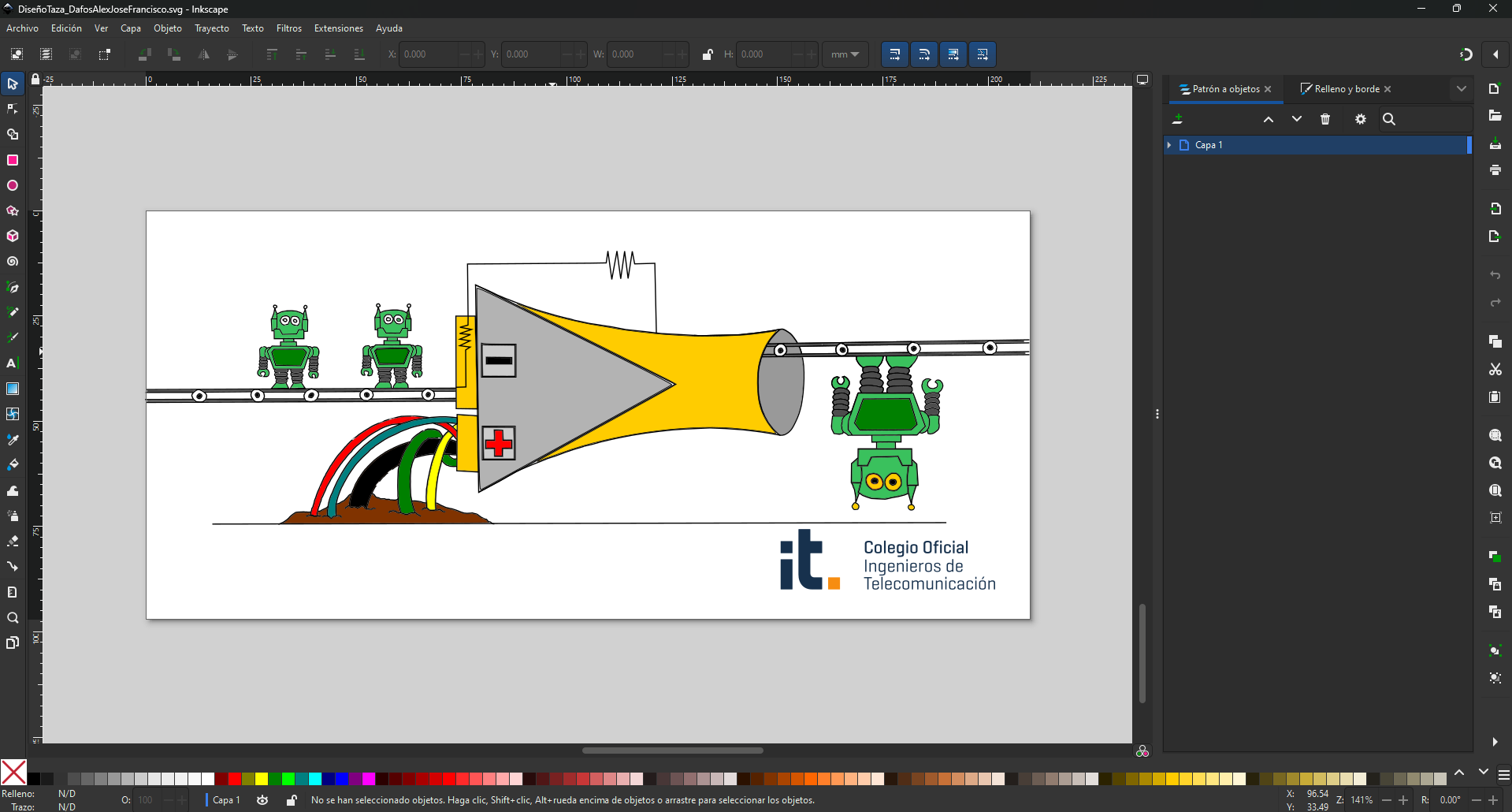Toggle snapping on or off

[1466, 54]
